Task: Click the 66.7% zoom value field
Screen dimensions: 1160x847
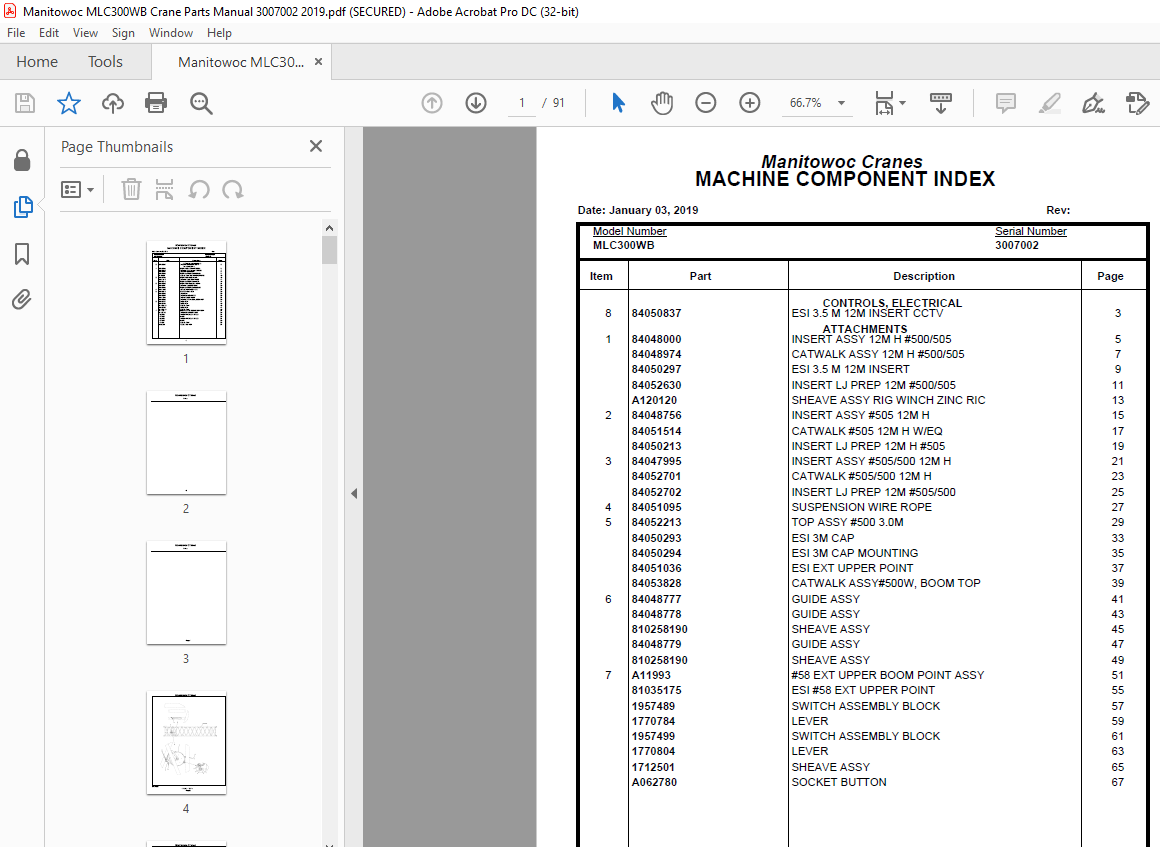Action: 806,103
